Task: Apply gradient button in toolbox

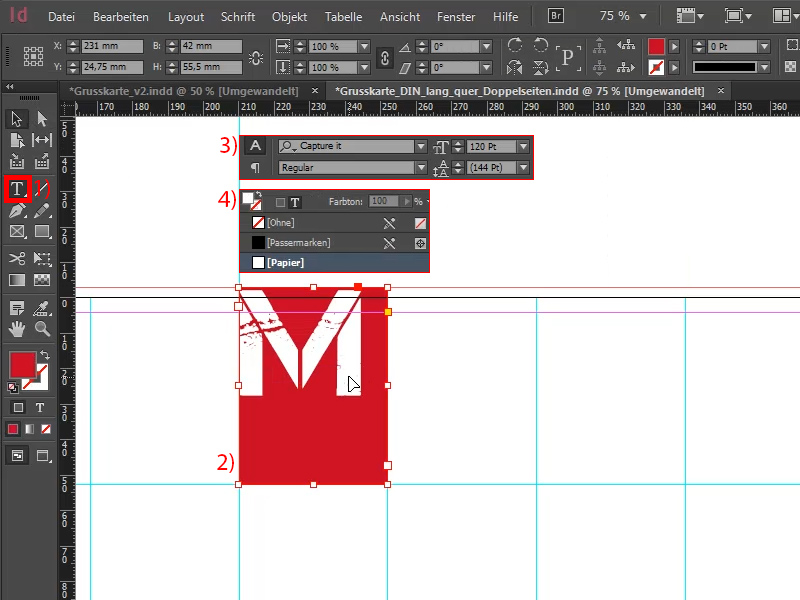Action: pos(30,429)
